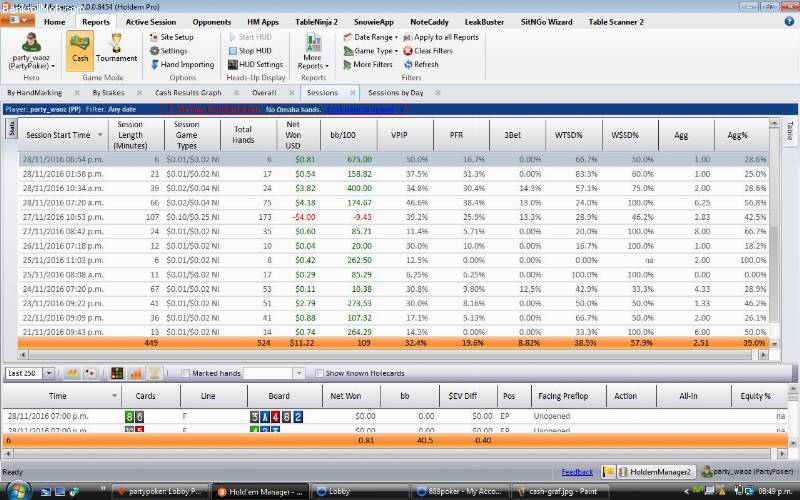Image resolution: width=800 pixels, height=500 pixels.
Task: Click Apply to all Reports
Action: (x=441, y=37)
